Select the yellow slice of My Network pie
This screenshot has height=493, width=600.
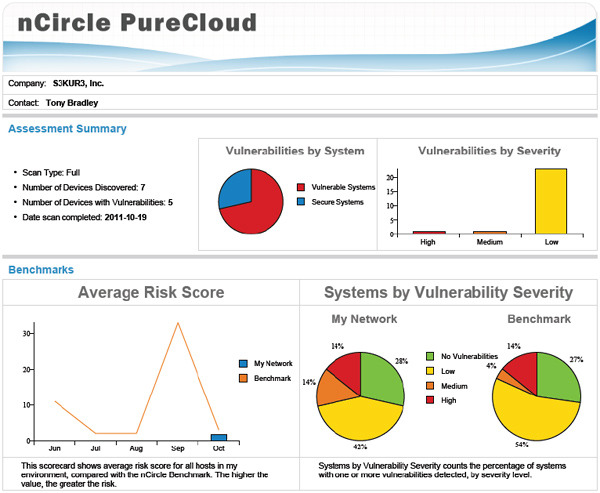click(360, 419)
